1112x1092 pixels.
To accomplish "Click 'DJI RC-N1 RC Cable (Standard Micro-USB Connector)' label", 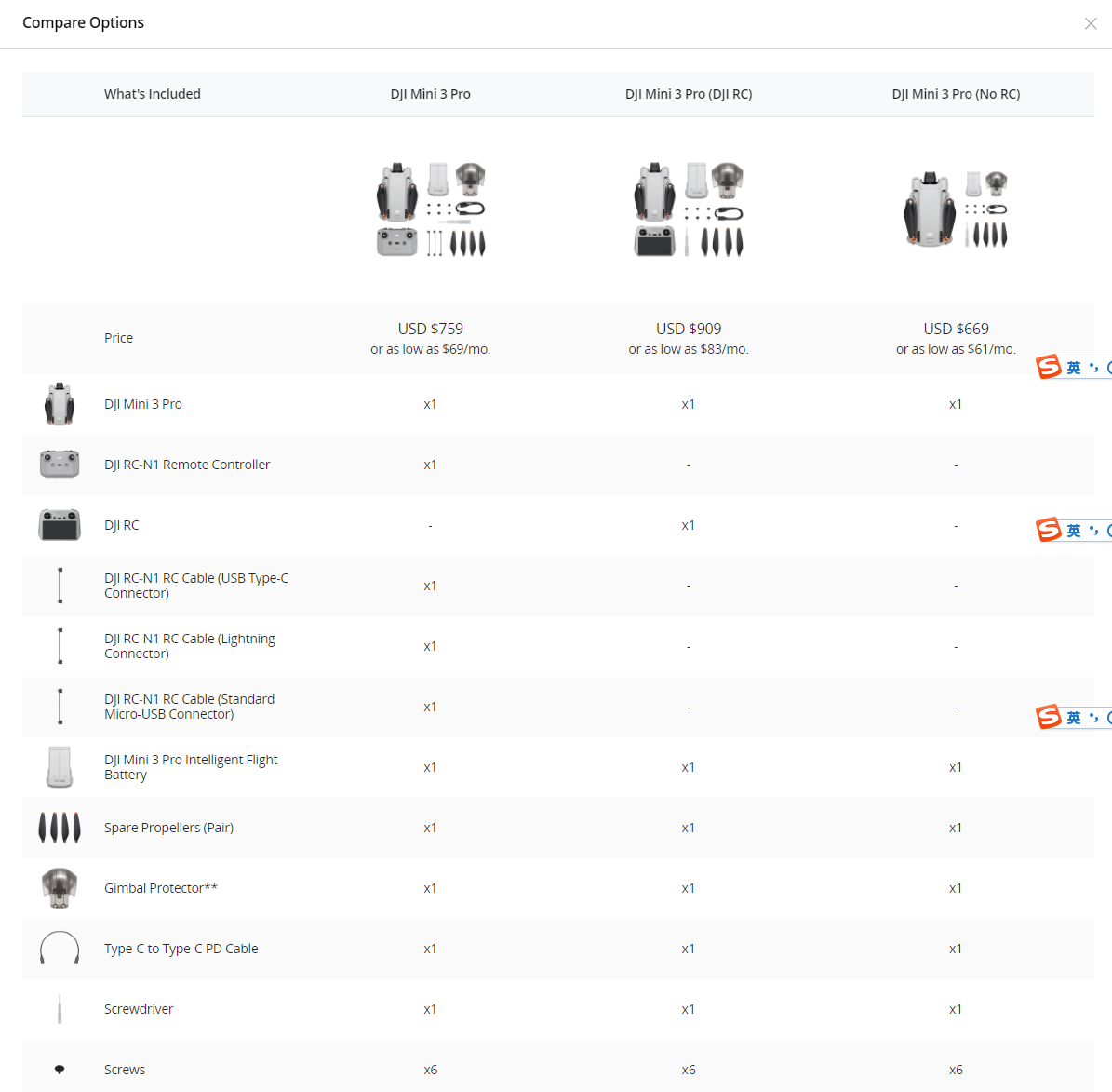I will (189, 707).
